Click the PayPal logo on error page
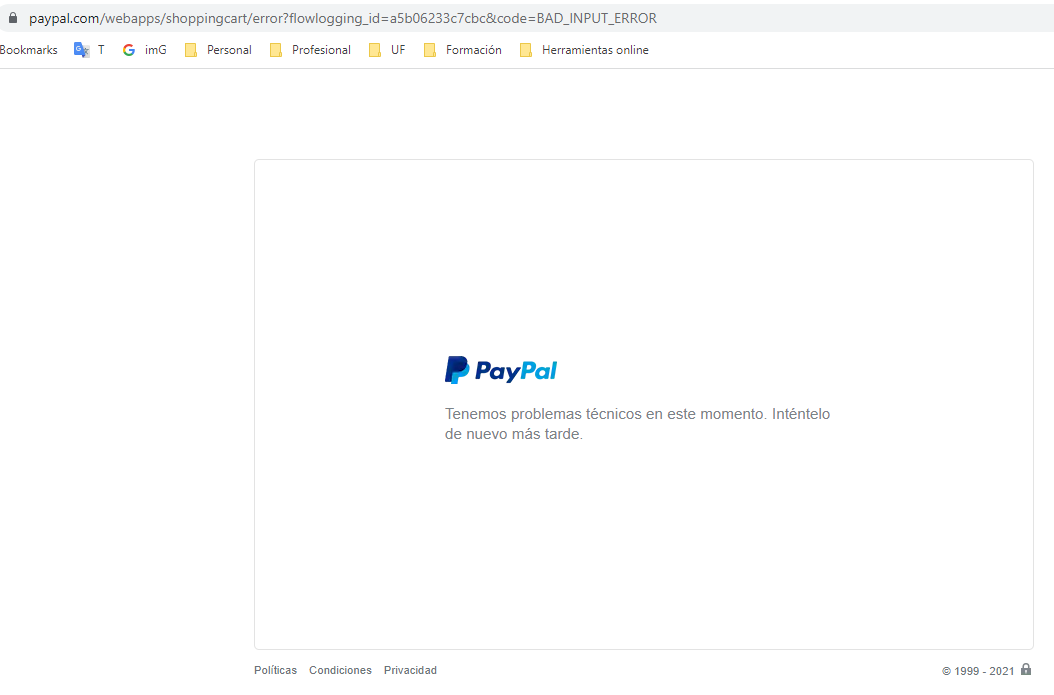The width and height of the screenshot is (1054, 695). pos(501,370)
